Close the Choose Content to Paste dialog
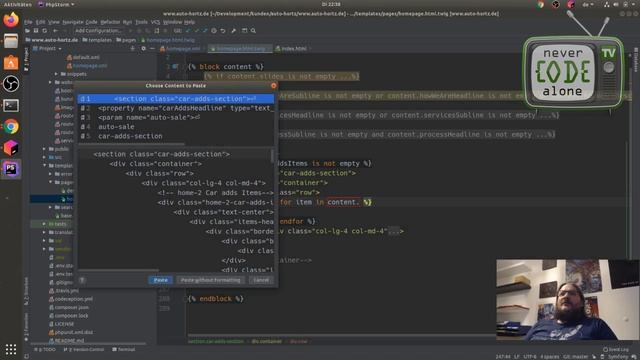The width and height of the screenshot is (640, 360). pyautogui.click(x=273, y=85)
